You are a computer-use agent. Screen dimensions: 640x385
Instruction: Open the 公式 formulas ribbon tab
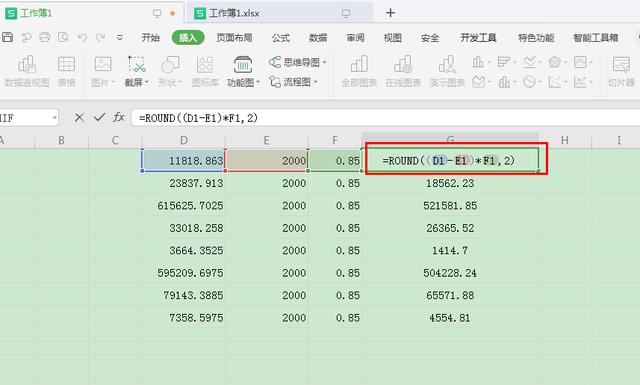pyautogui.click(x=281, y=38)
